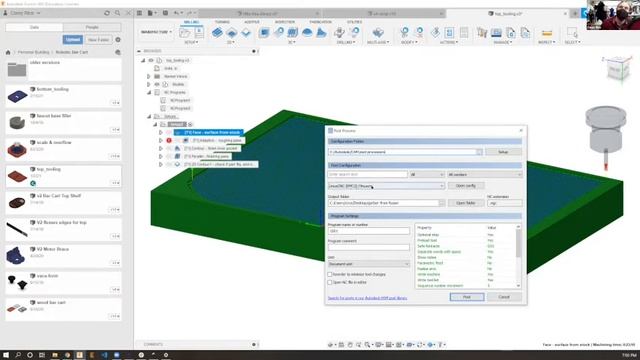Select the 3D Contour toolpath icon

[x=307, y=33]
